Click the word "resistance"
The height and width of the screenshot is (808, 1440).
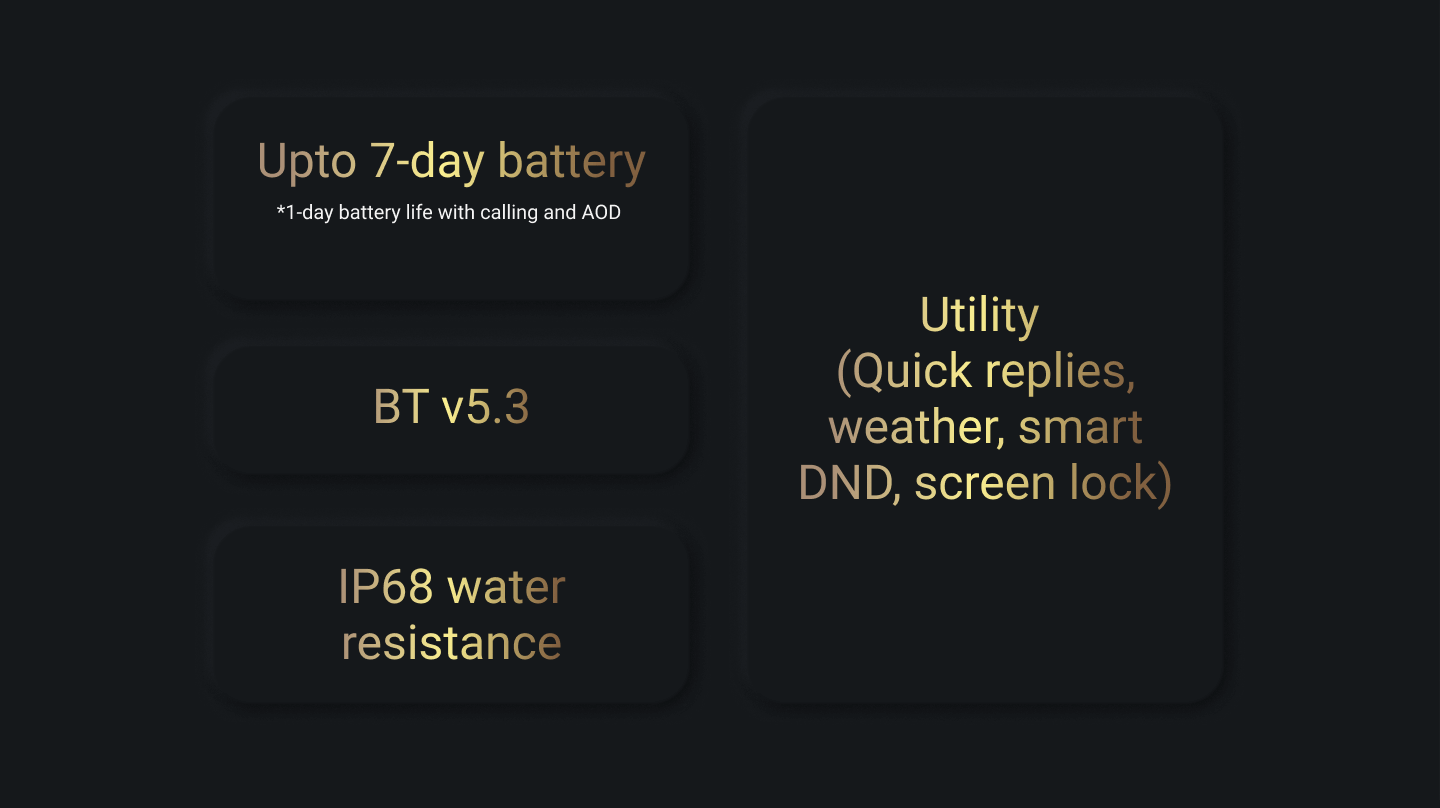[x=451, y=643]
